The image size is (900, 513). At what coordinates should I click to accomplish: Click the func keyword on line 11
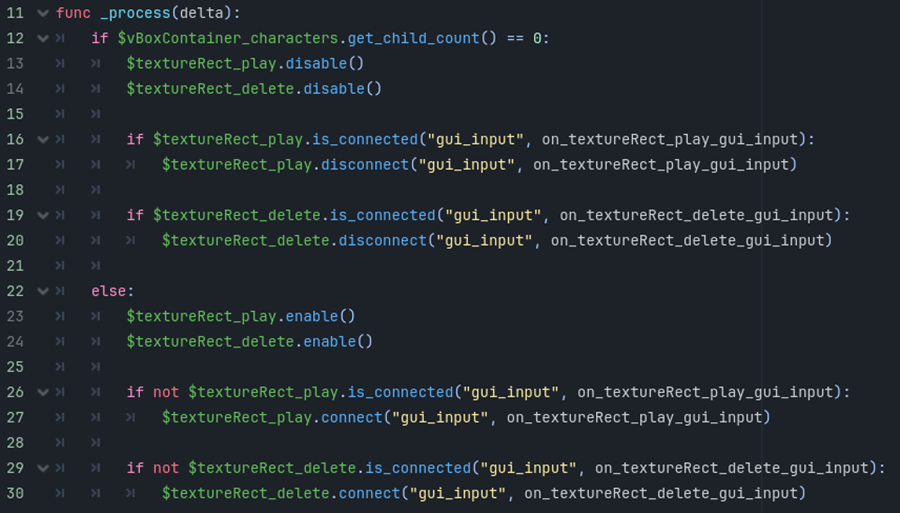click(73, 13)
